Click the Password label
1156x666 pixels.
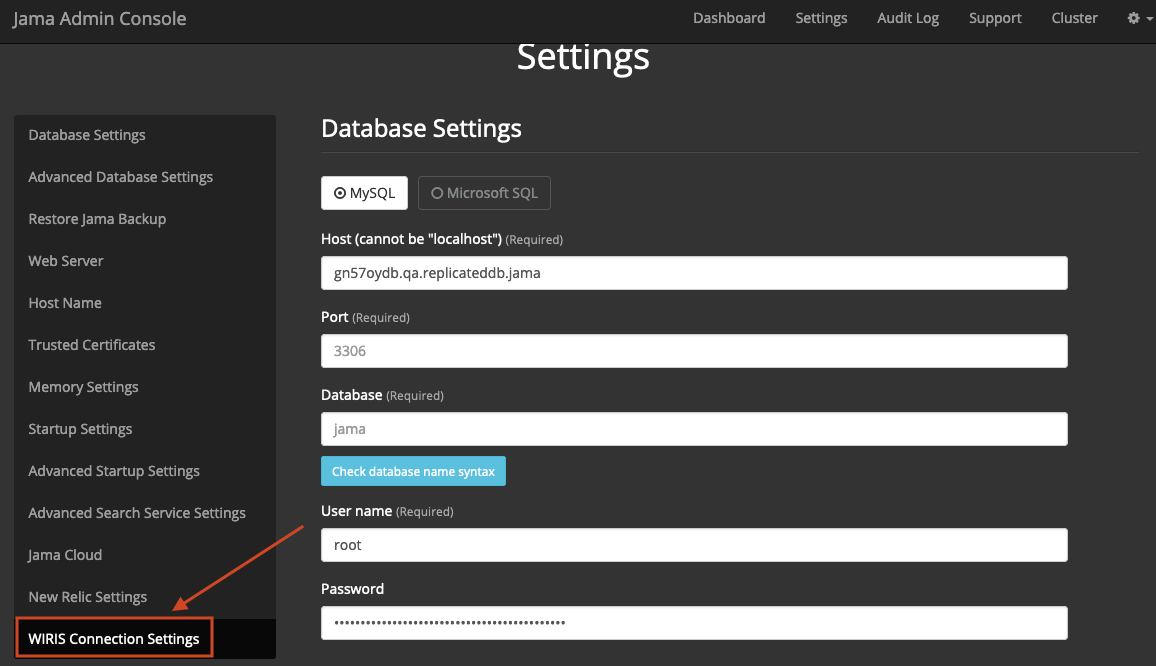(x=352, y=589)
